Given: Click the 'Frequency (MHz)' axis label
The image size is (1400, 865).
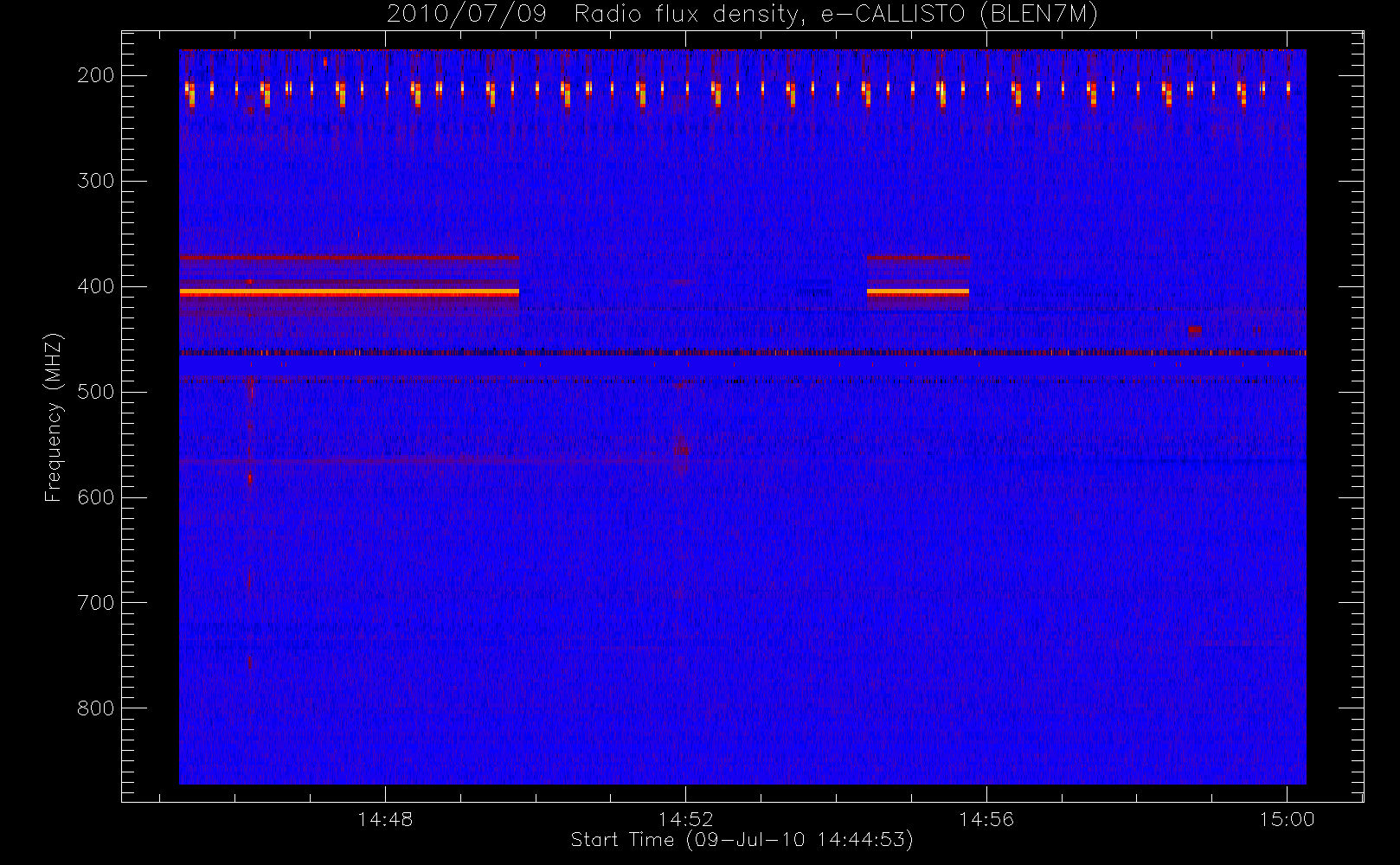Looking at the screenshot, I should coord(54,417).
